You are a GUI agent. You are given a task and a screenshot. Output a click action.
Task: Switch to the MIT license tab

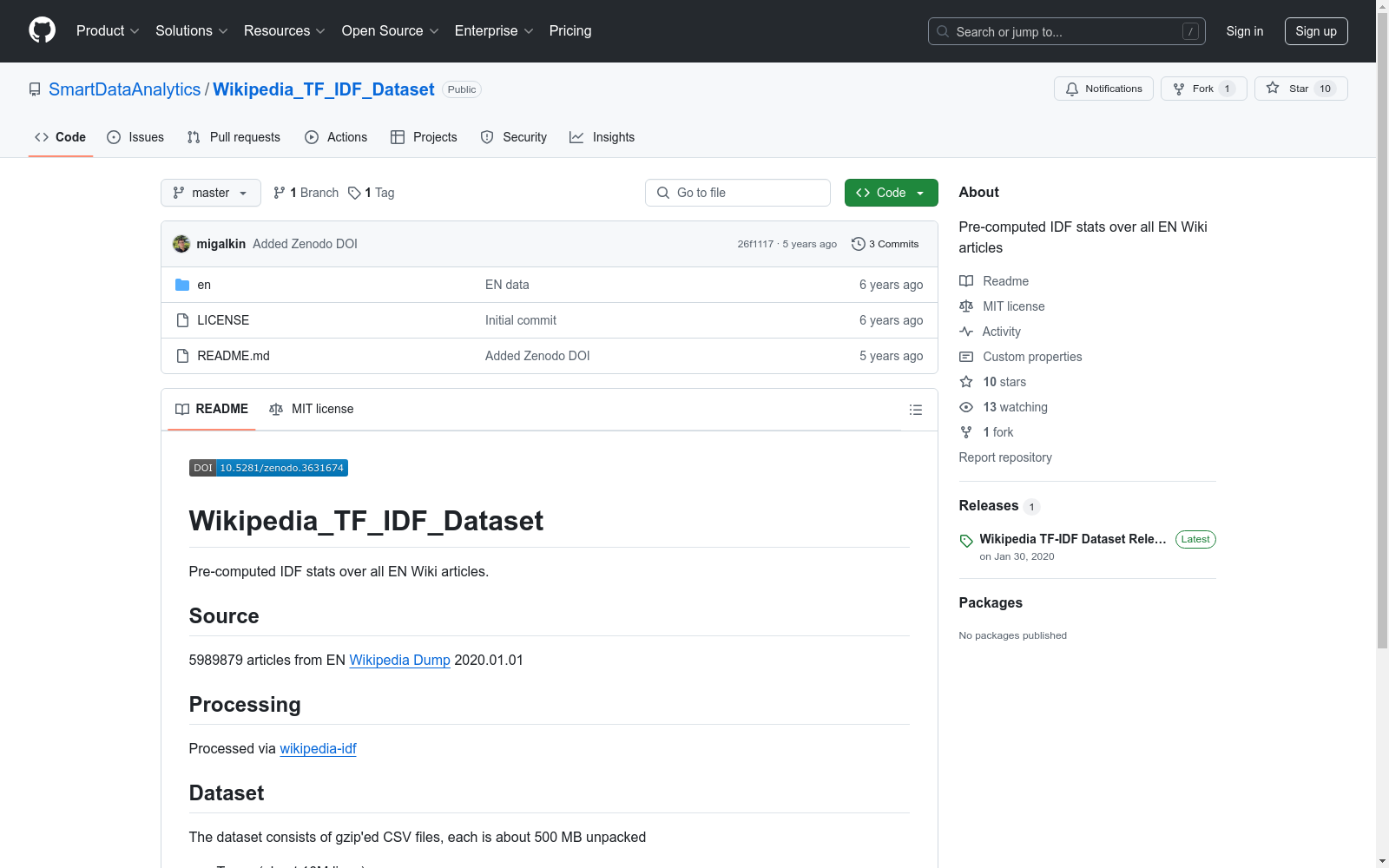tap(312, 409)
